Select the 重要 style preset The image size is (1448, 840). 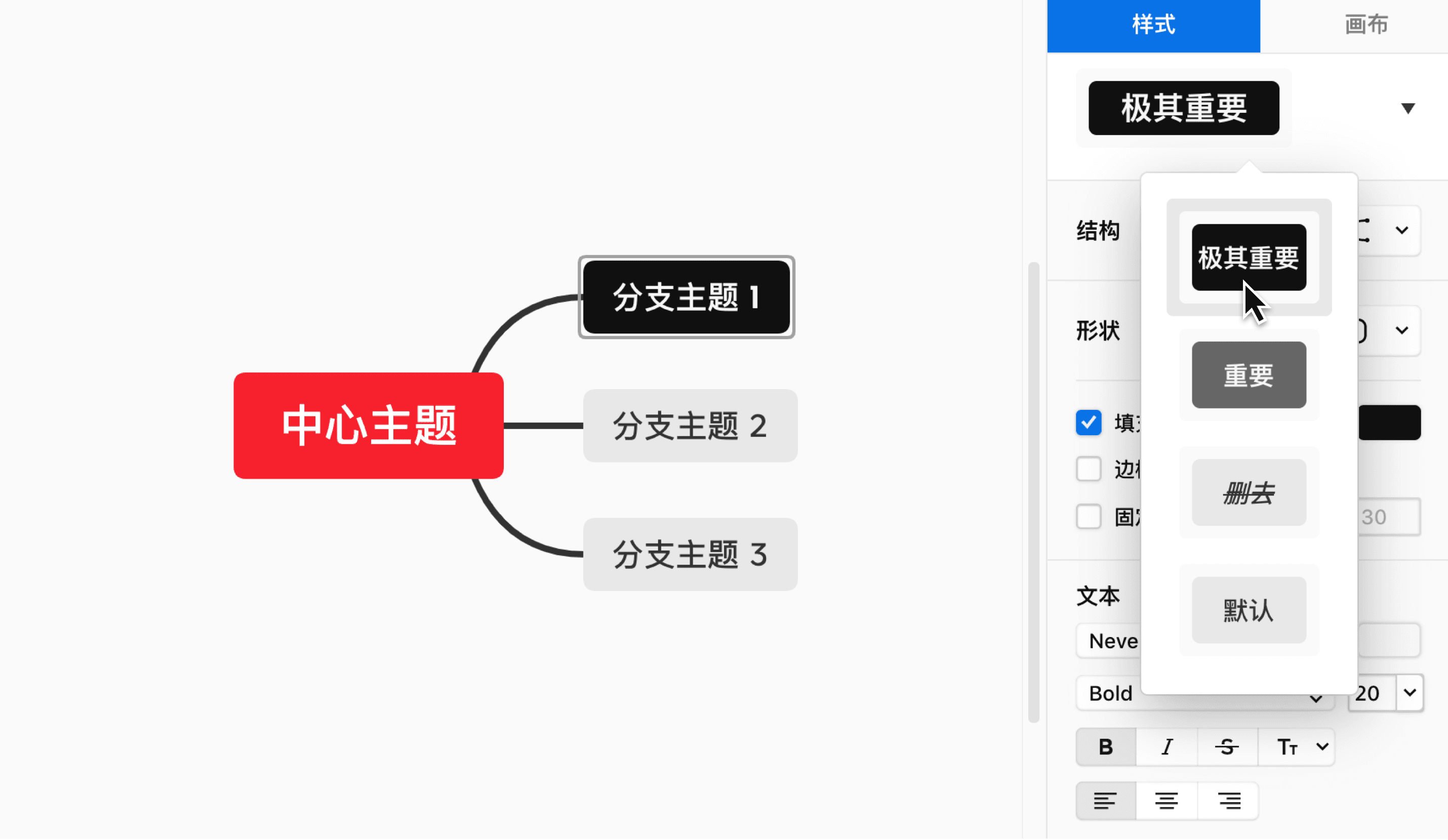click(1249, 374)
